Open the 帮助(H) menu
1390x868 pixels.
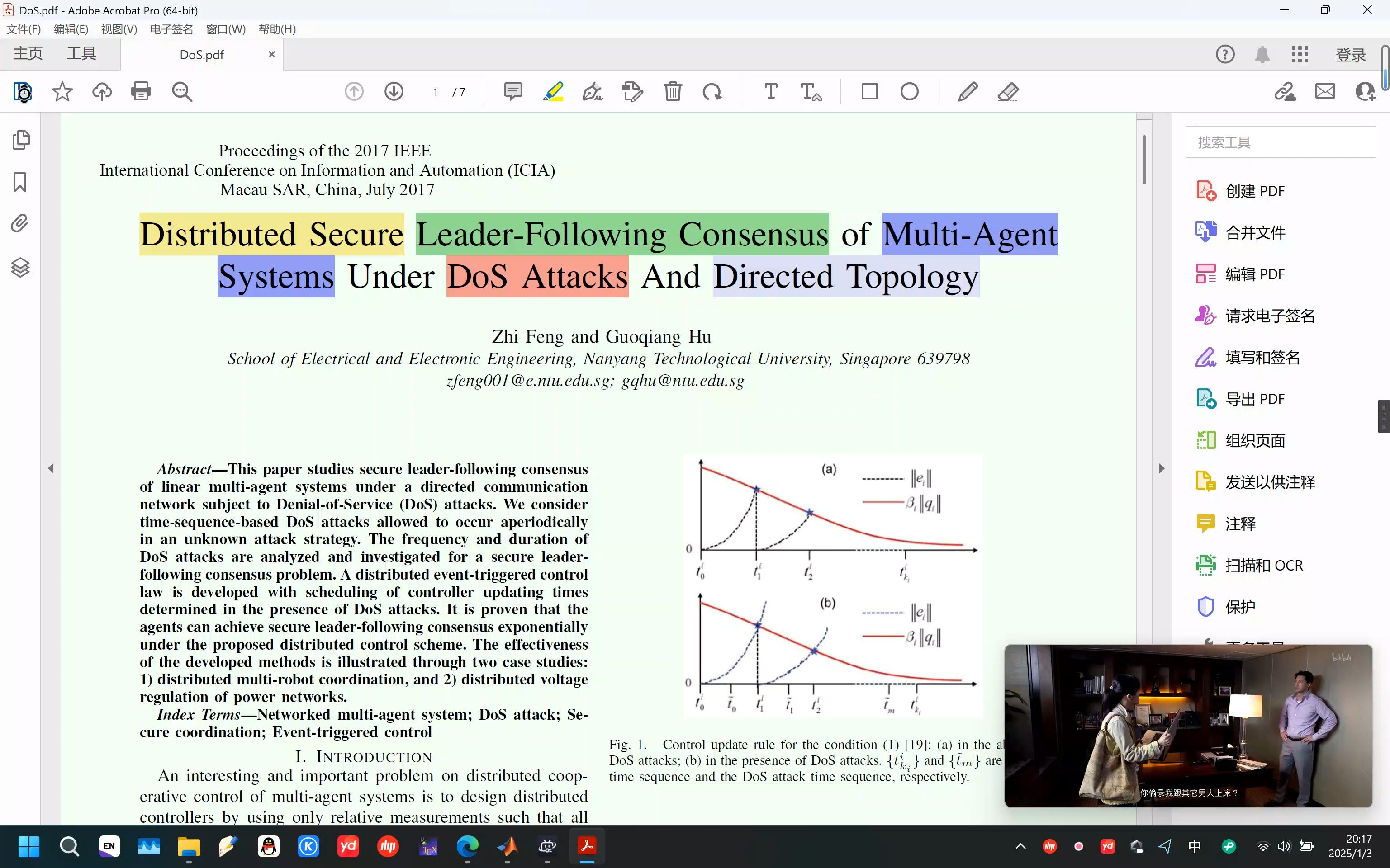[277, 28]
